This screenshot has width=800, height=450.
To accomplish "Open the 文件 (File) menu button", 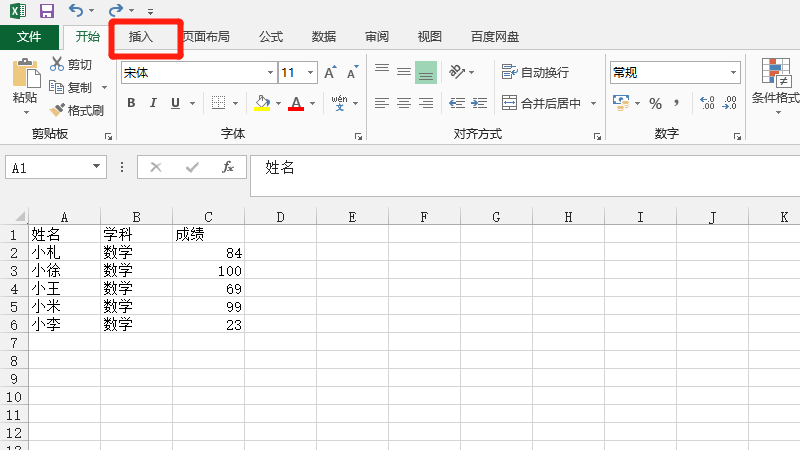I will [29, 37].
